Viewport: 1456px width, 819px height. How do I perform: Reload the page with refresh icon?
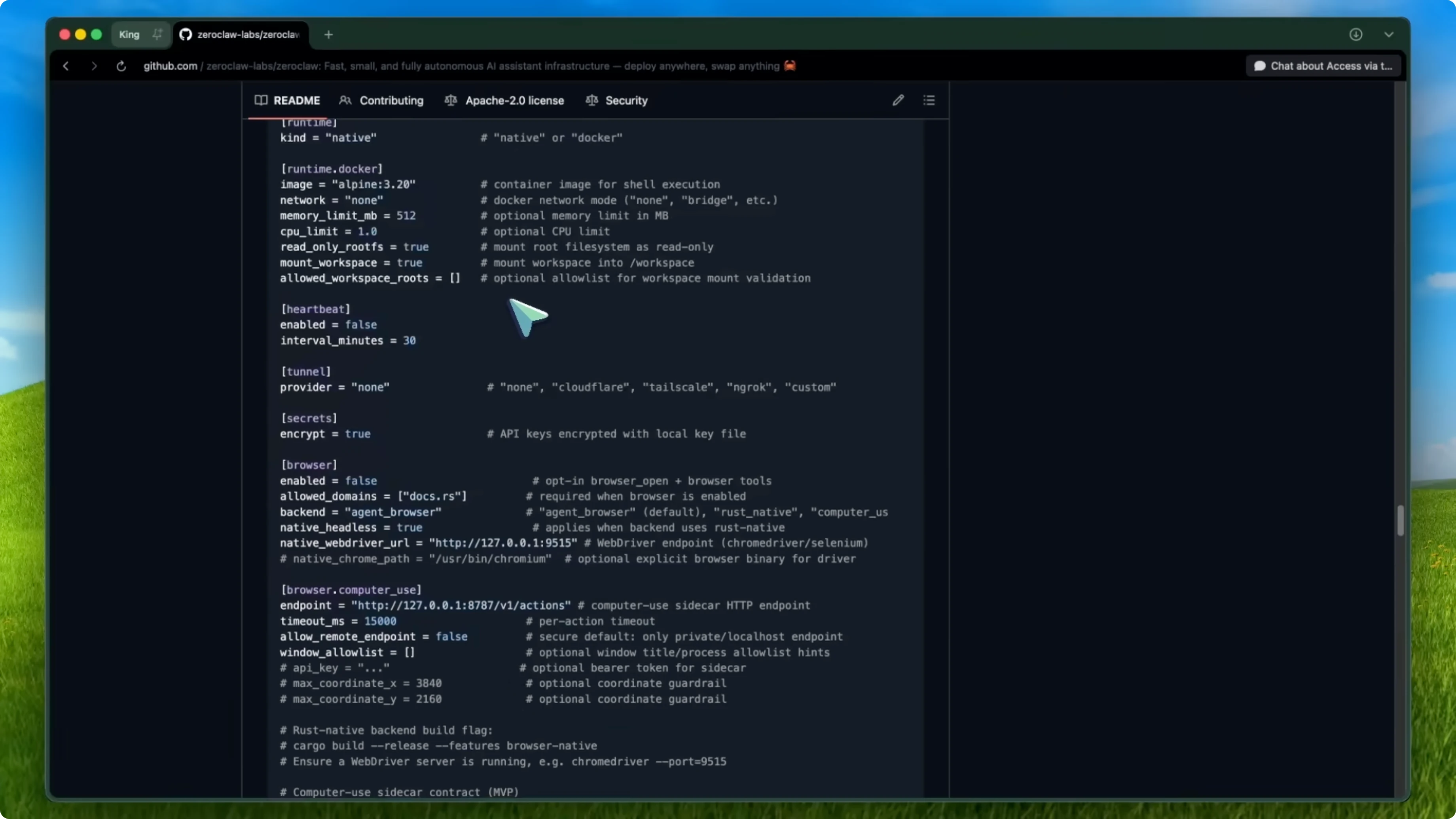click(x=121, y=66)
